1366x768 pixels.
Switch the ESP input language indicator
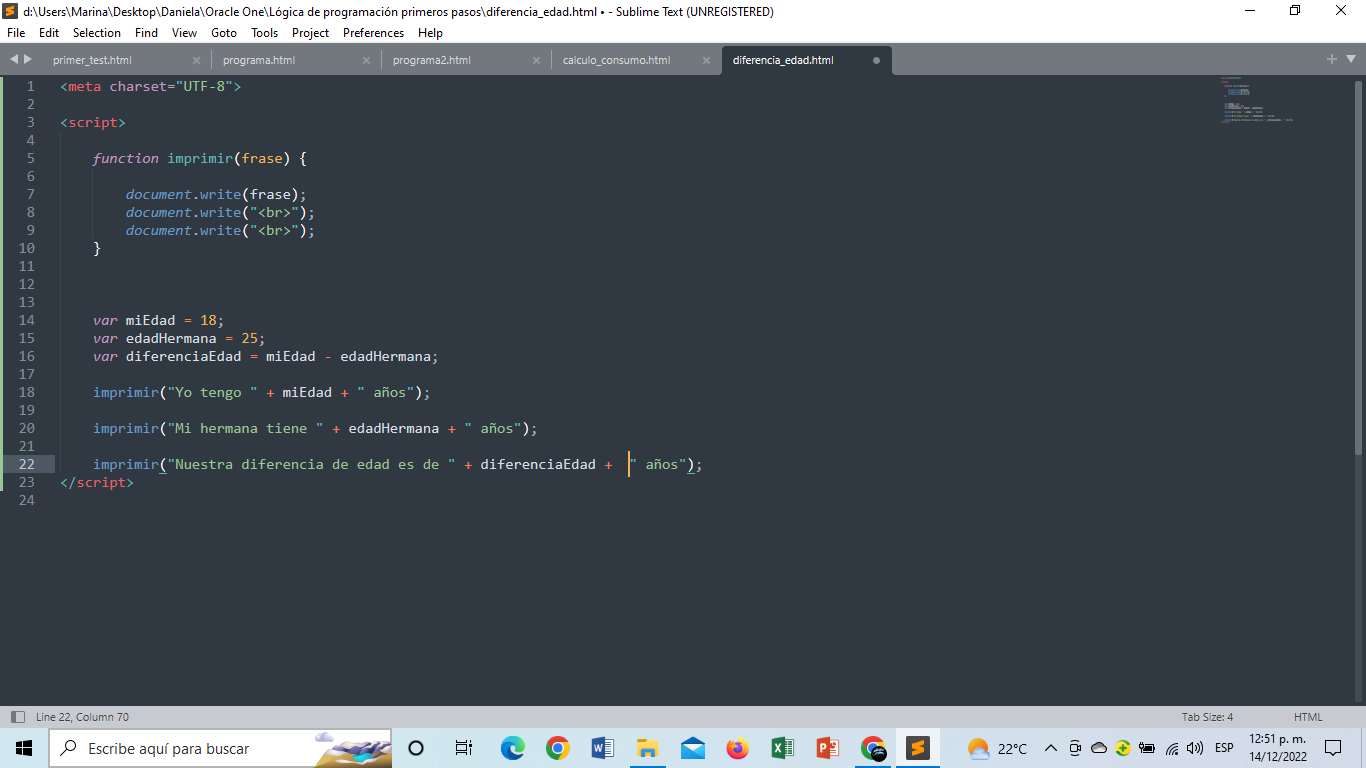[1224, 748]
